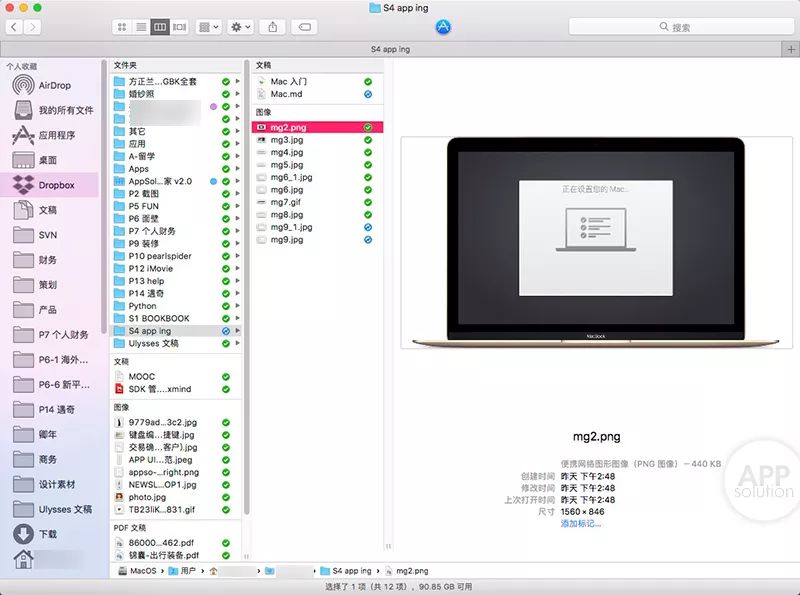Switch to list view in the toolbar

point(139,27)
